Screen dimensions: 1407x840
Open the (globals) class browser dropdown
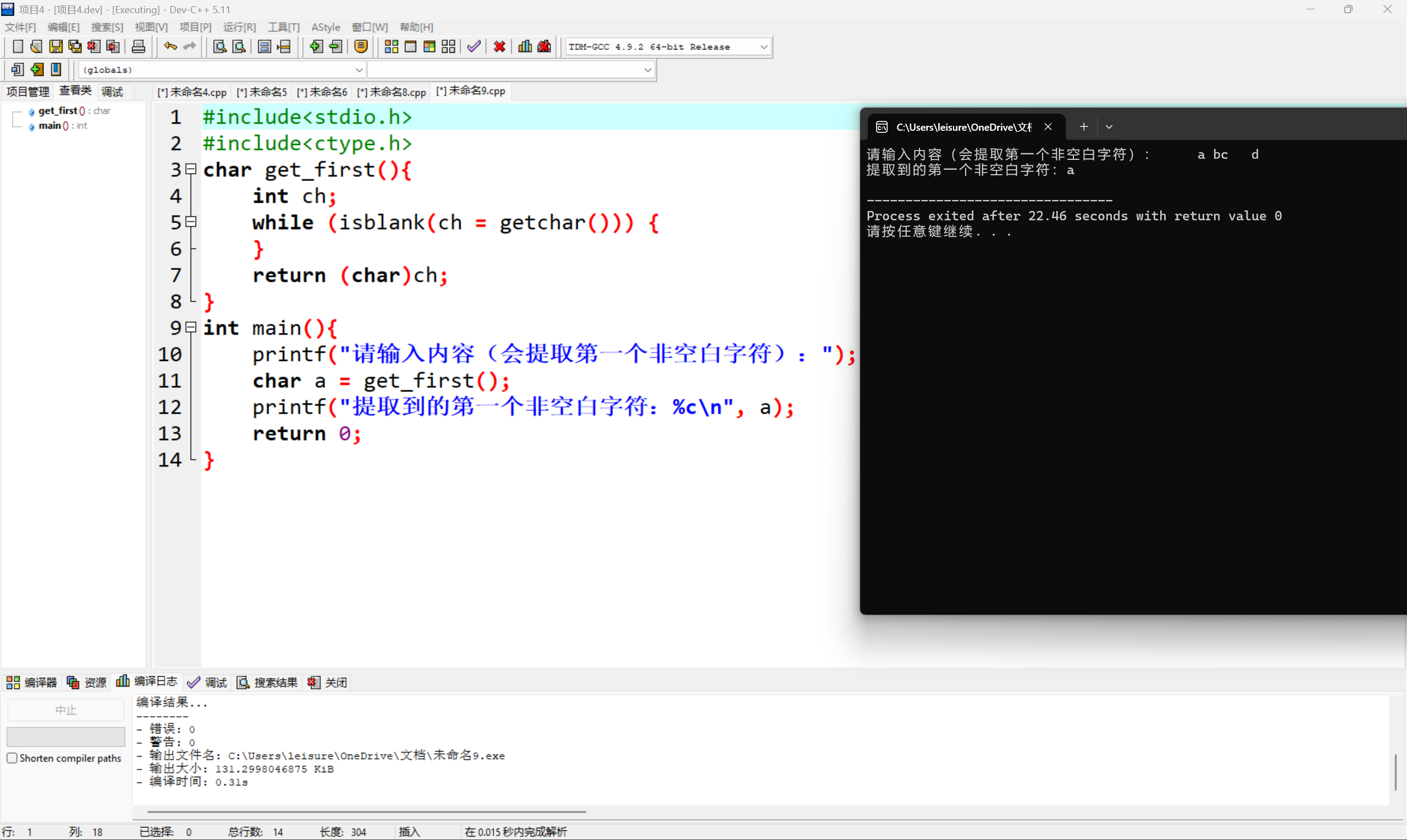(359, 69)
